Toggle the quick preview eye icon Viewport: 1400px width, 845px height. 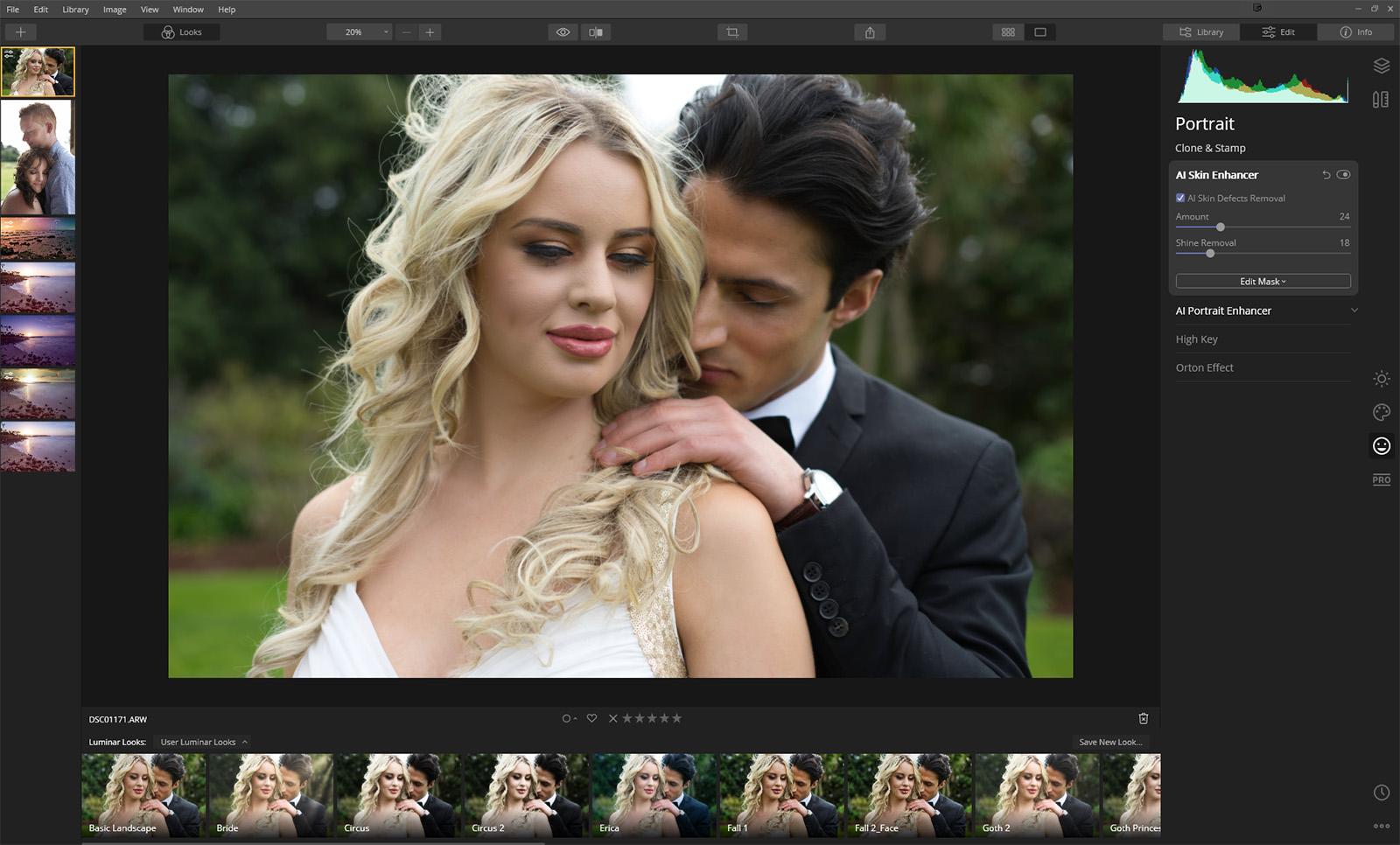pyautogui.click(x=563, y=32)
